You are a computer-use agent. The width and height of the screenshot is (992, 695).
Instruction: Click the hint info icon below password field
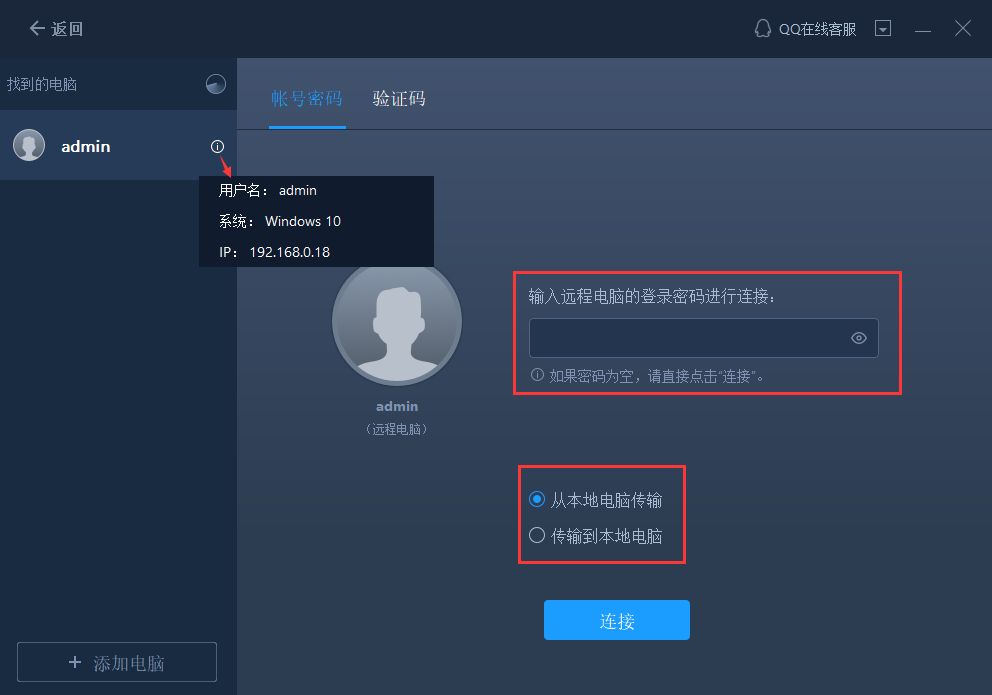(x=537, y=375)
